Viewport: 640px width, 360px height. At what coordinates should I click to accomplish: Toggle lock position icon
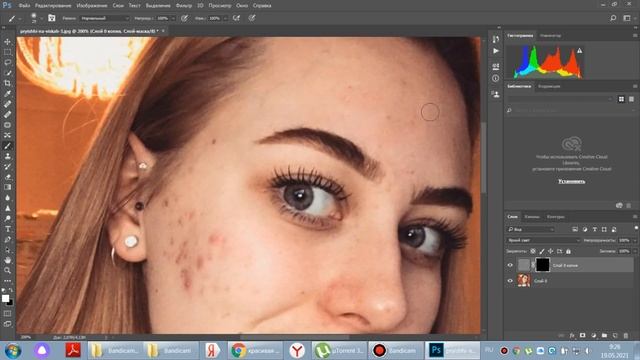click(x=551, y=251)
